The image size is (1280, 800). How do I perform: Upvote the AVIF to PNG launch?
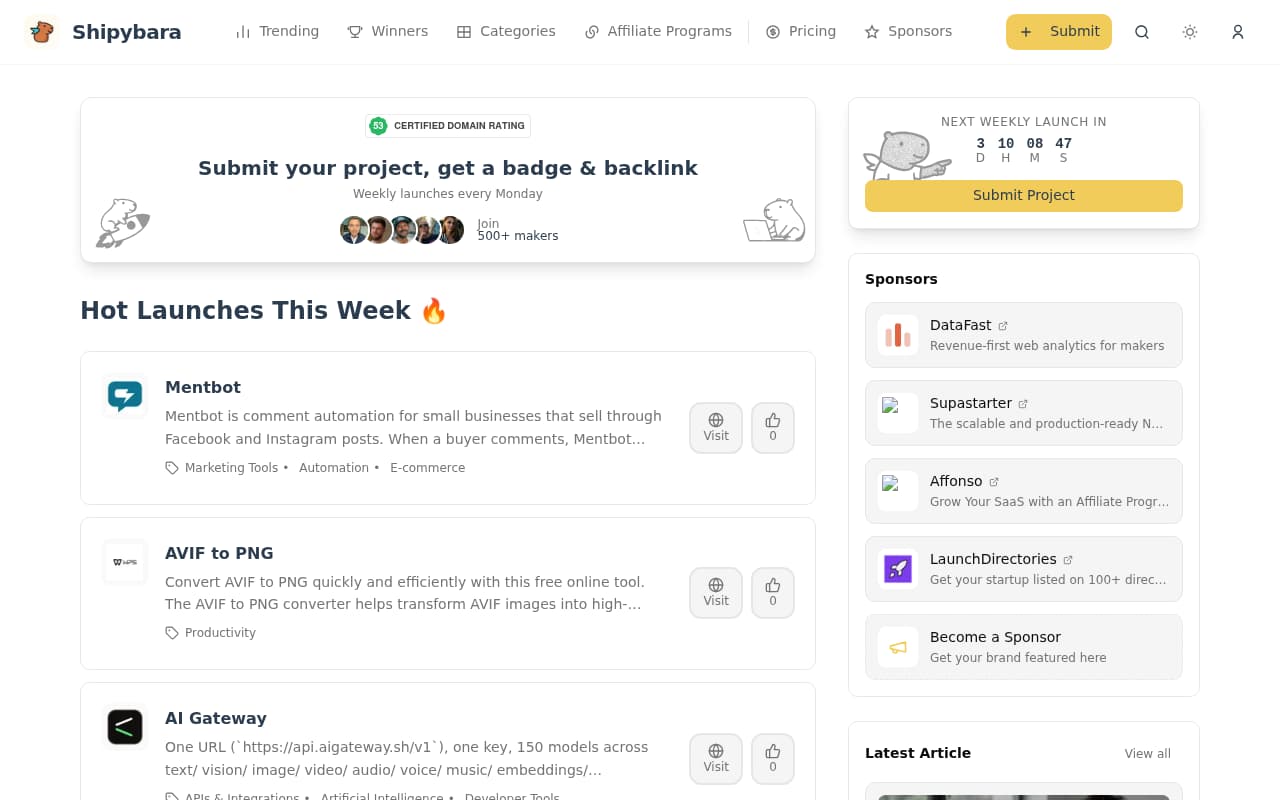tap(773, 593)
